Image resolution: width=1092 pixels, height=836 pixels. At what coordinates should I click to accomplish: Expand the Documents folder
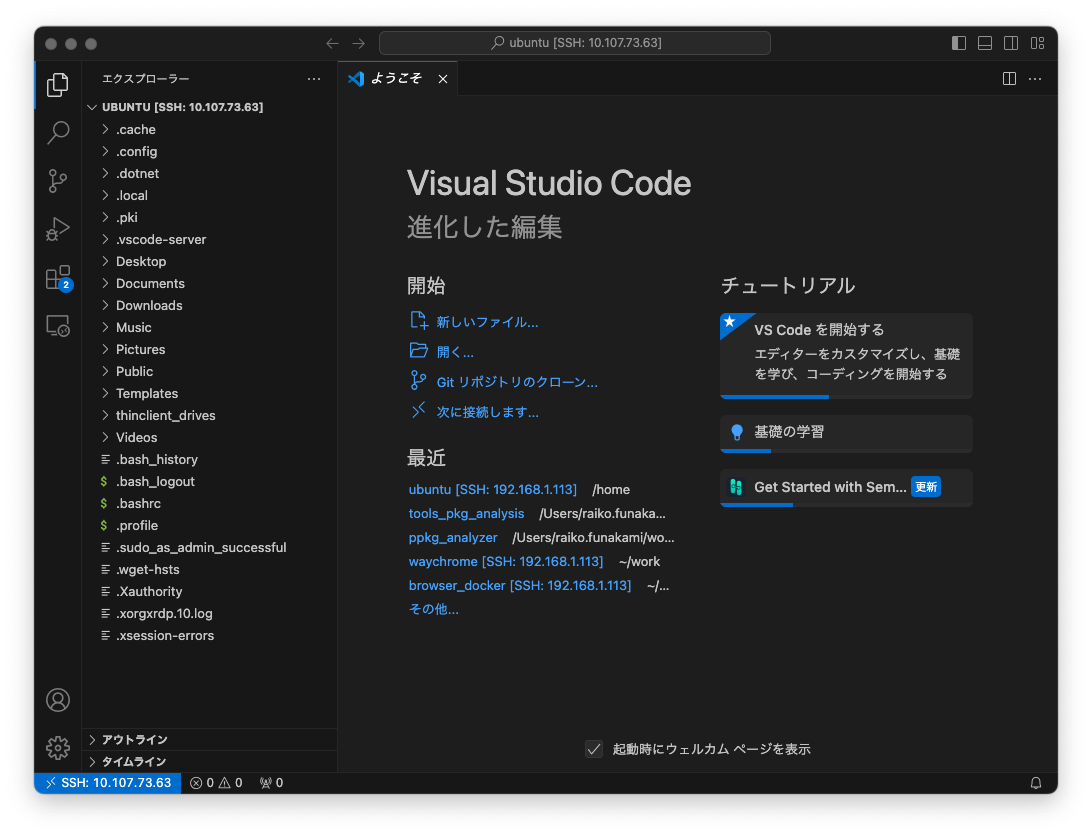point(209,284)
